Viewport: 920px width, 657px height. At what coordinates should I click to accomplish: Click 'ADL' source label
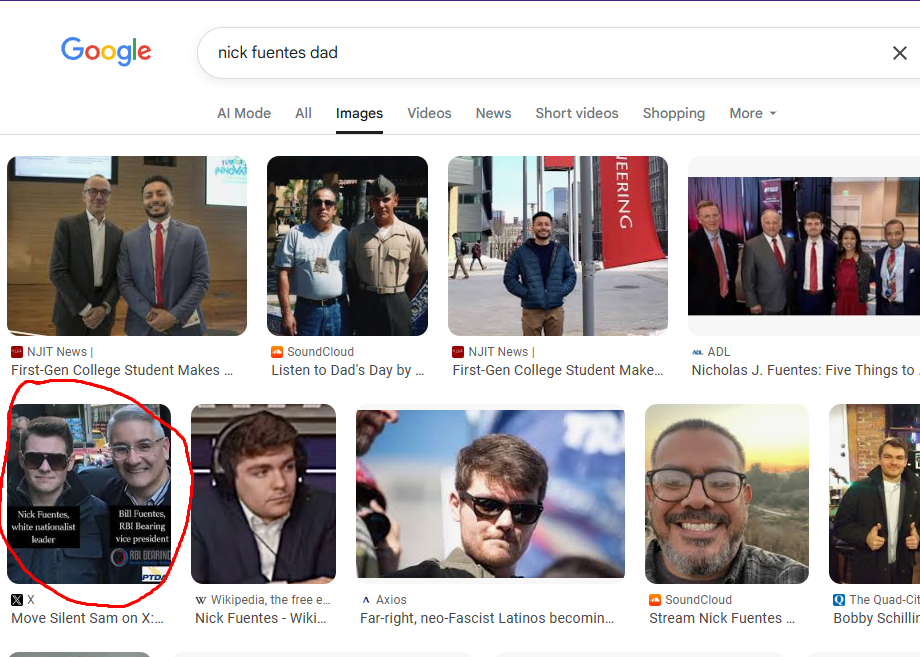click(719, 352)
